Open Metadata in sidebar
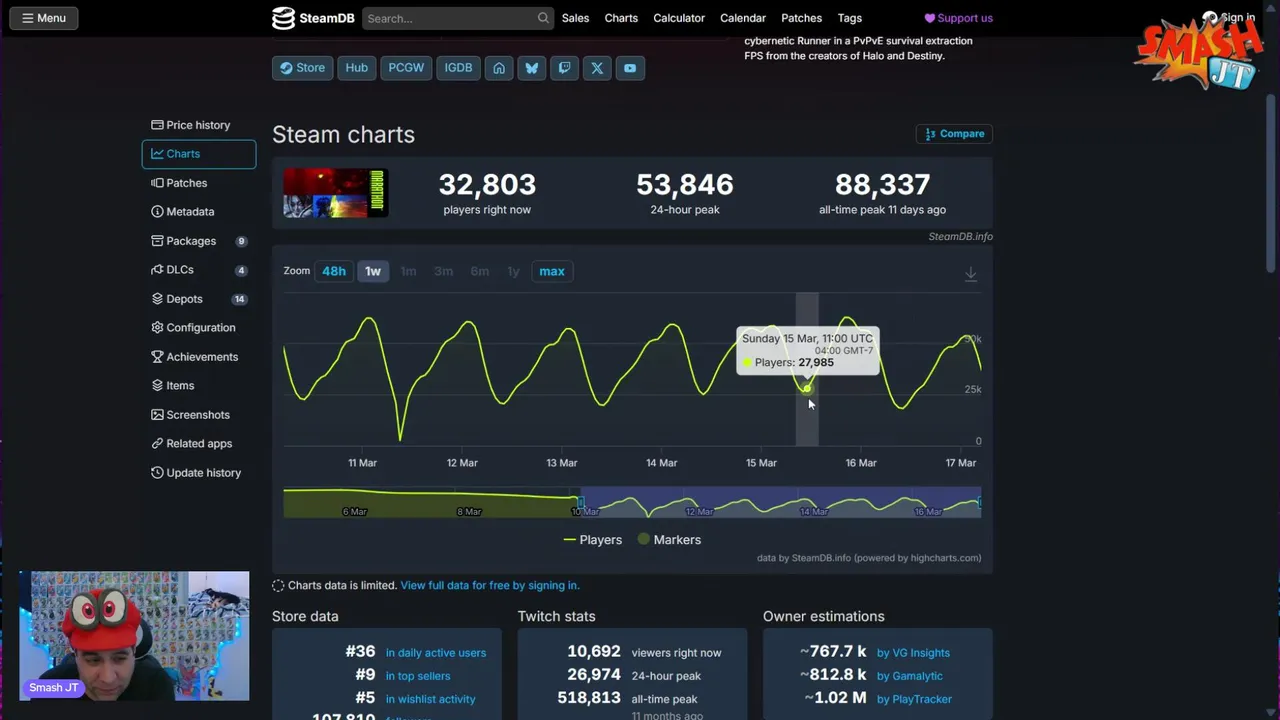 coord(199,212)
